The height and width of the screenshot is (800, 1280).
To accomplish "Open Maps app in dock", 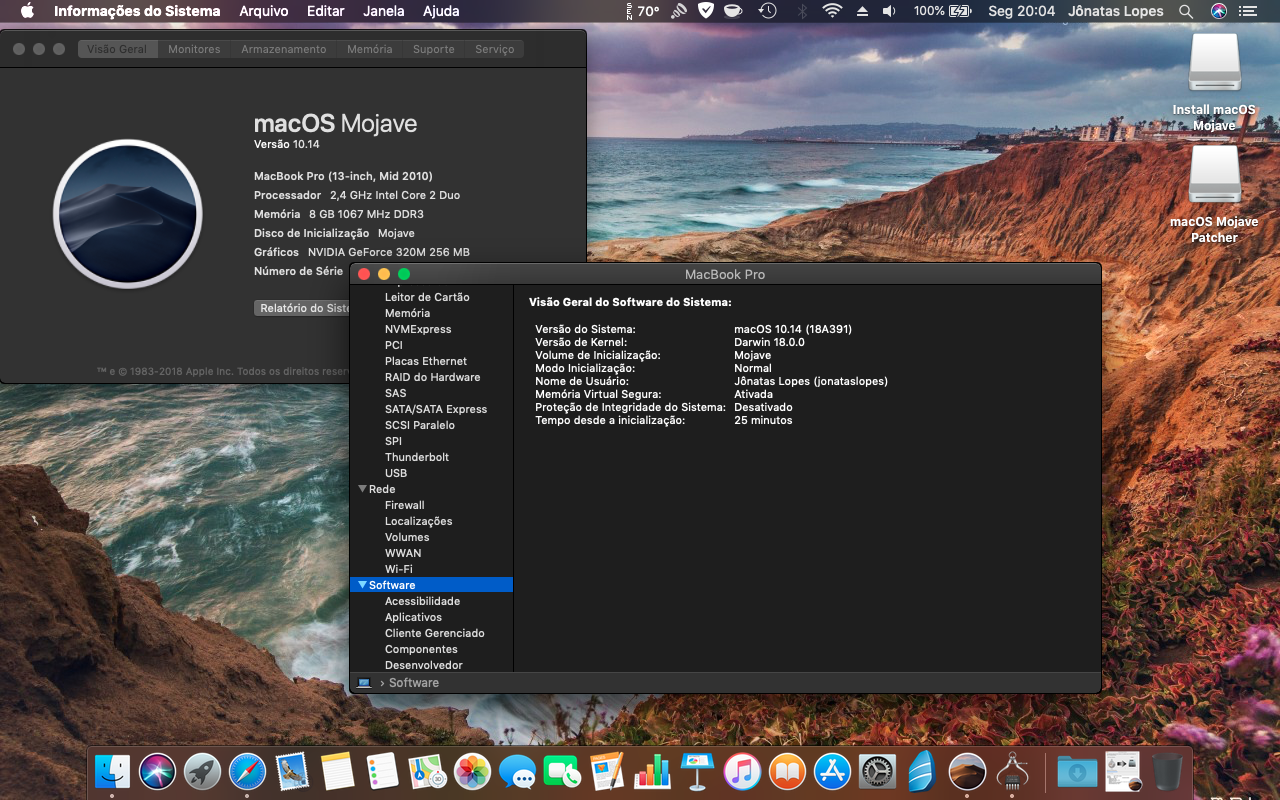I will pos(427,771).
